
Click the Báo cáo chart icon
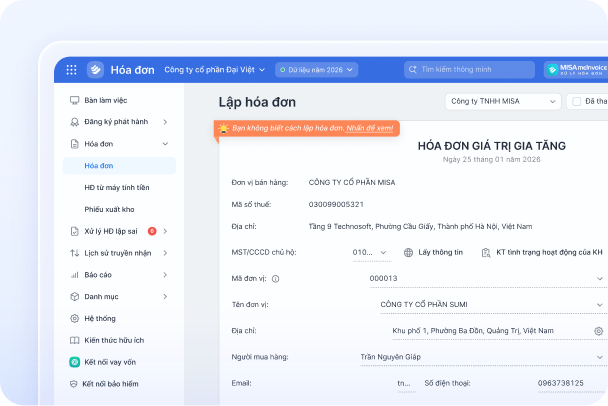[x=74, y=275]
